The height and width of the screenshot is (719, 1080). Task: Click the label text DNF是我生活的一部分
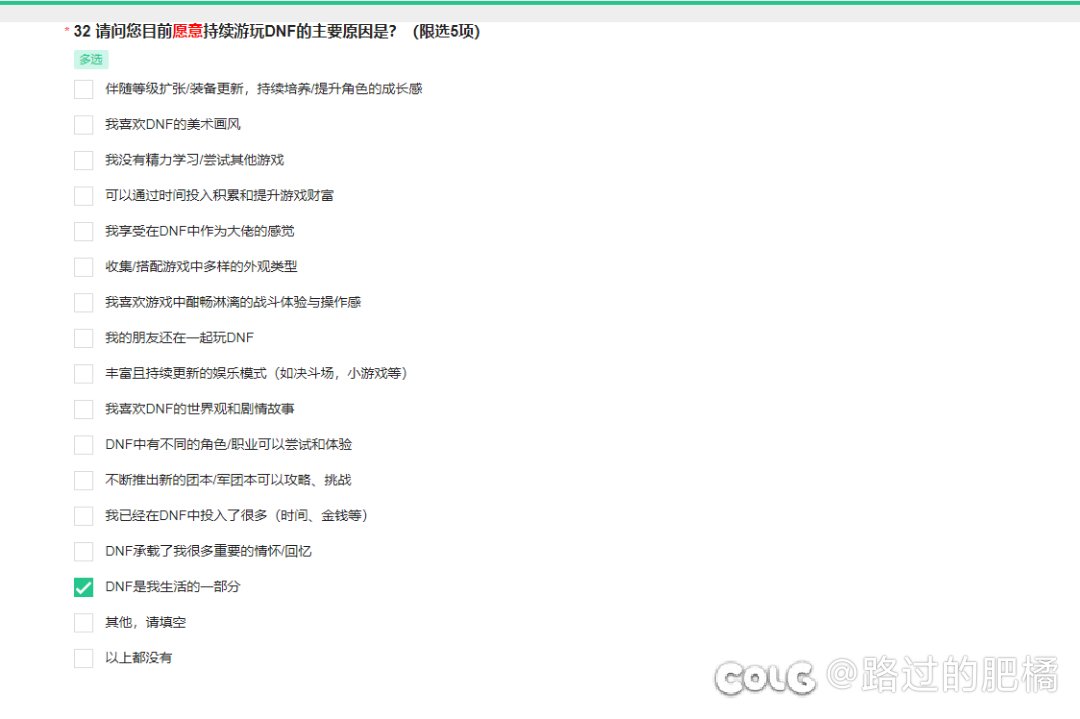pyautogui.click(x=173, y=587)
